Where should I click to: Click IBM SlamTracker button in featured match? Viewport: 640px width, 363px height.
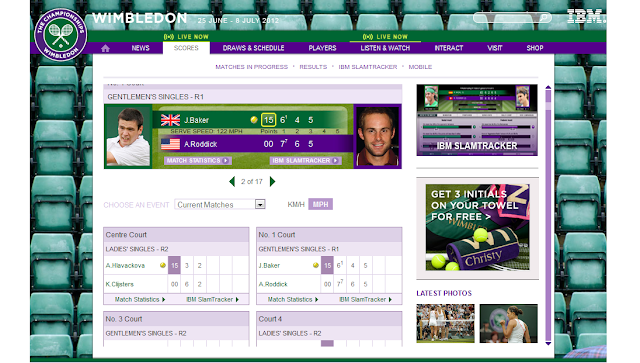pos(305,160)
